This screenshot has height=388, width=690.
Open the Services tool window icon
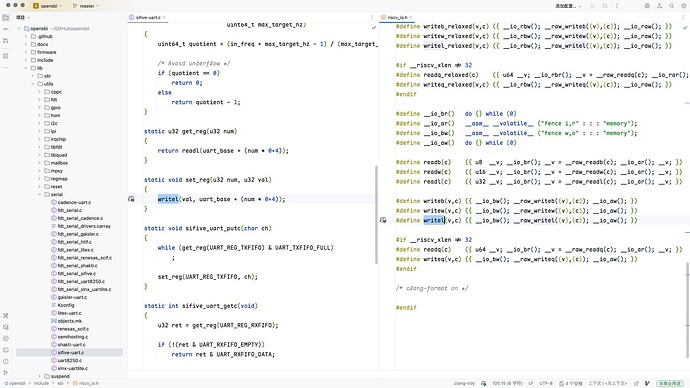(6, 338)
